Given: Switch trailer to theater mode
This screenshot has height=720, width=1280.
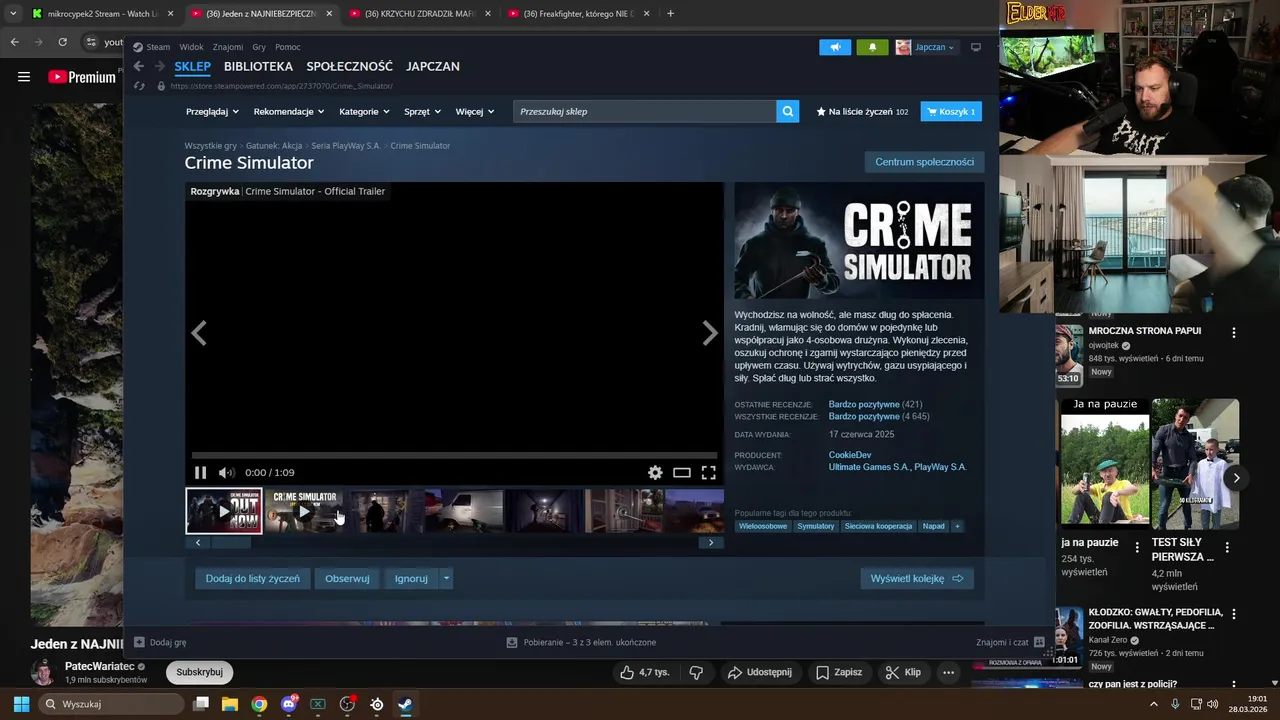Looking at the screenshot, I should [682, 473].
